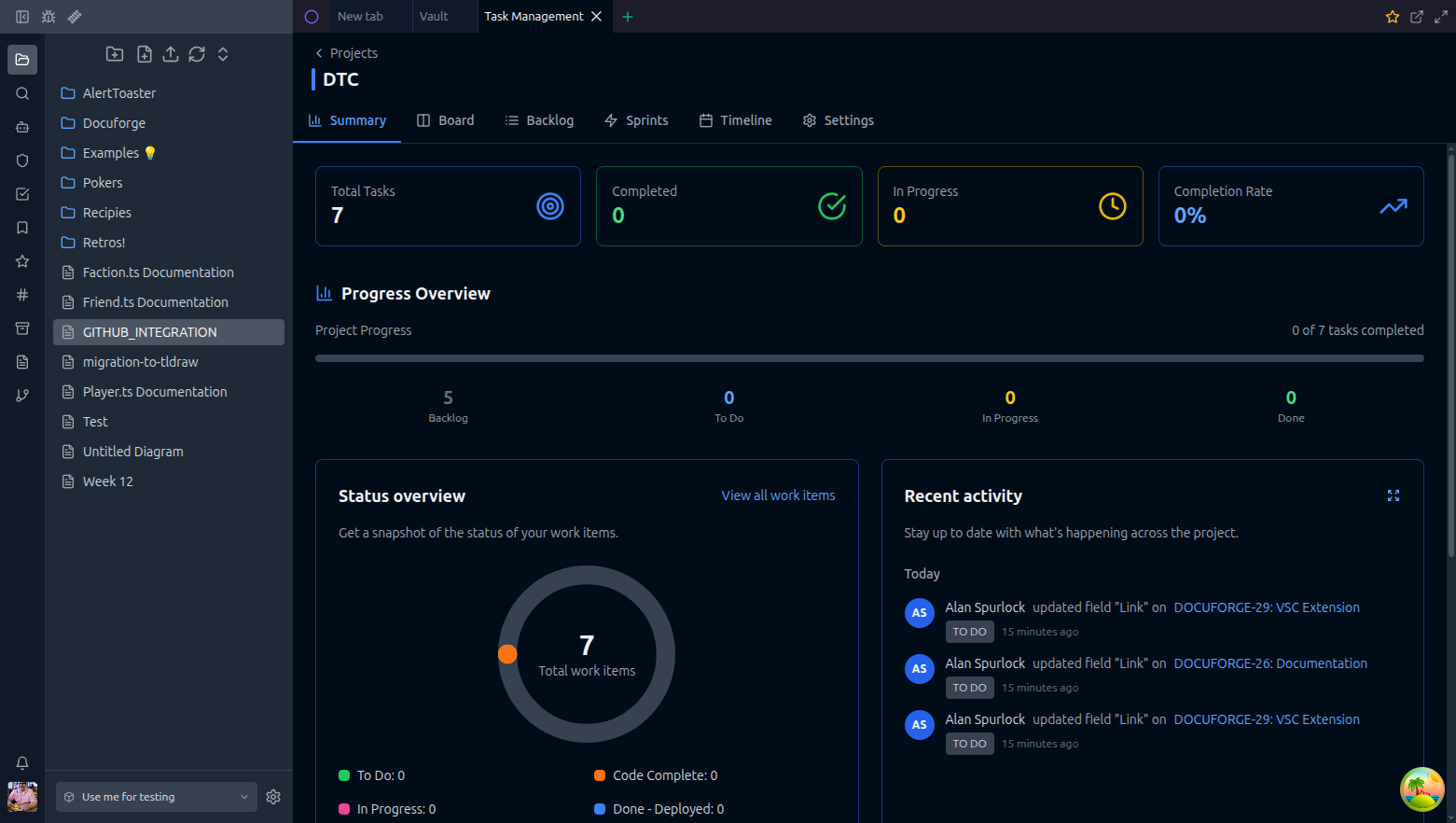Open Faction.ts Documentation file
Screen dimensions: 1456x823
pyautogui.click(x=169, y=272)
